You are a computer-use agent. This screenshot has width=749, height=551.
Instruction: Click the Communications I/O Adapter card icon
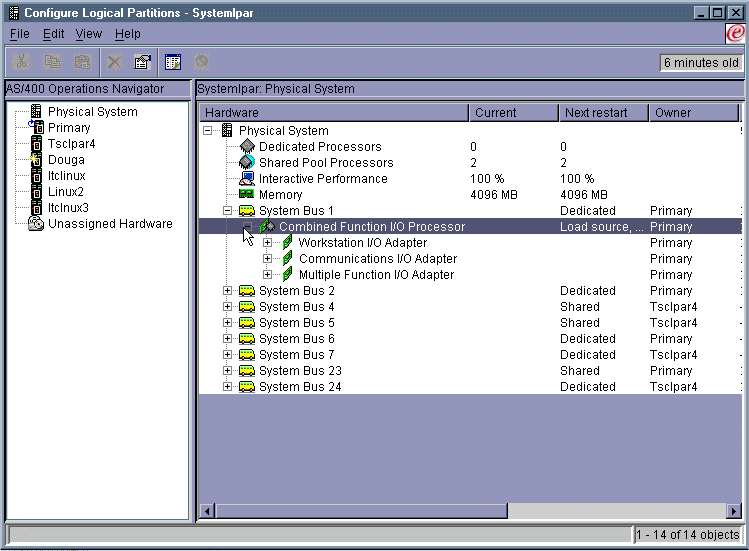point(288,259)
